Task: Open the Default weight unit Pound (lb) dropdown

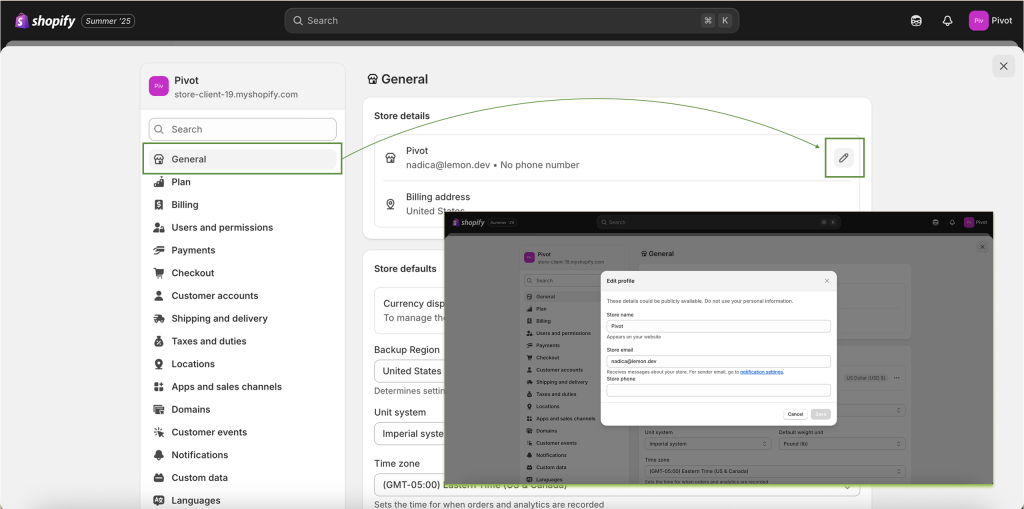Action: tap(842, 444)
